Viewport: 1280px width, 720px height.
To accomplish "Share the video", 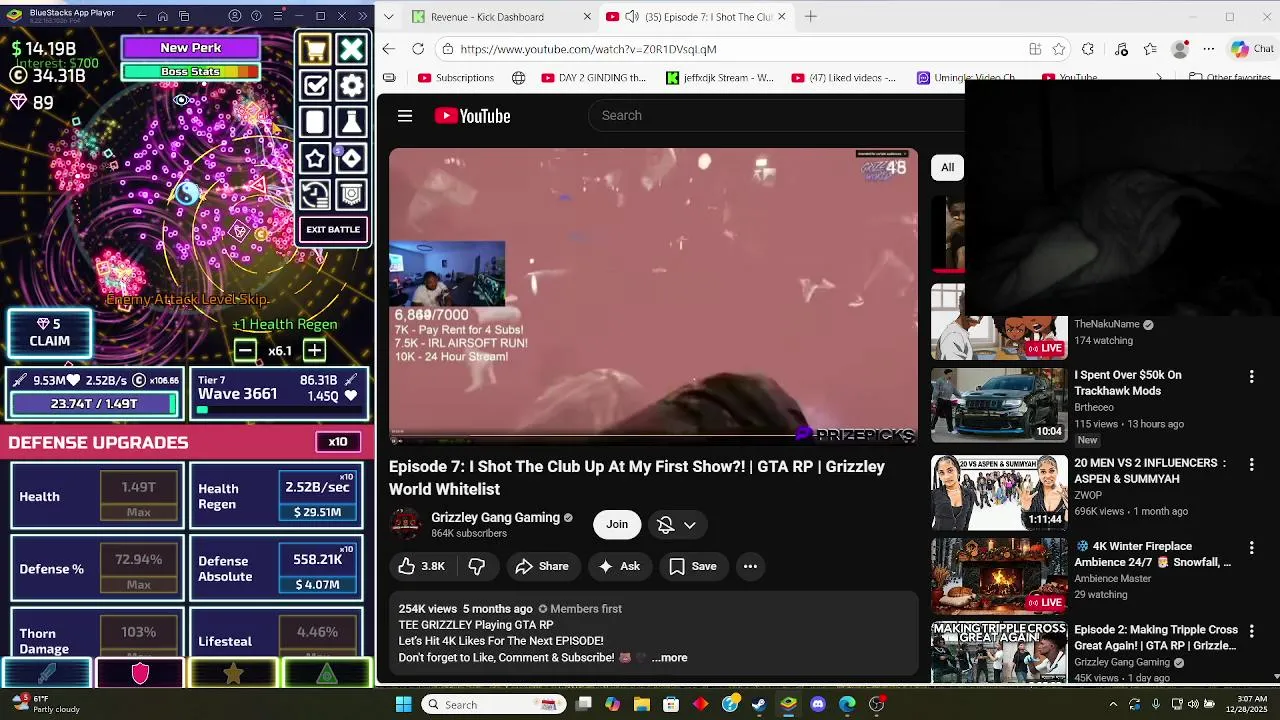I will point(542,566).
